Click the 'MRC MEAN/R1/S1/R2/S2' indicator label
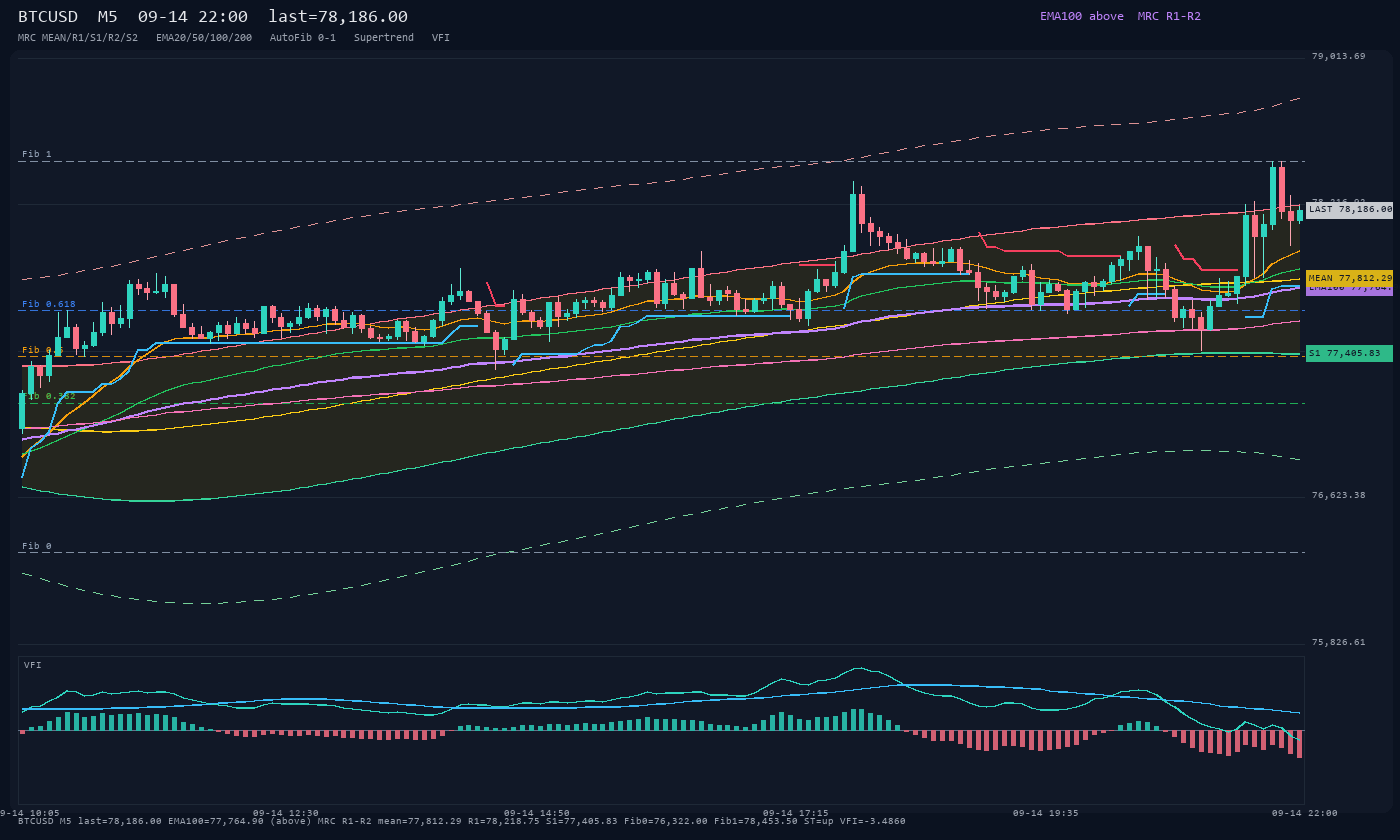Image resolution: width=1400 pixels, height=840 pixels. pos(78,37)
